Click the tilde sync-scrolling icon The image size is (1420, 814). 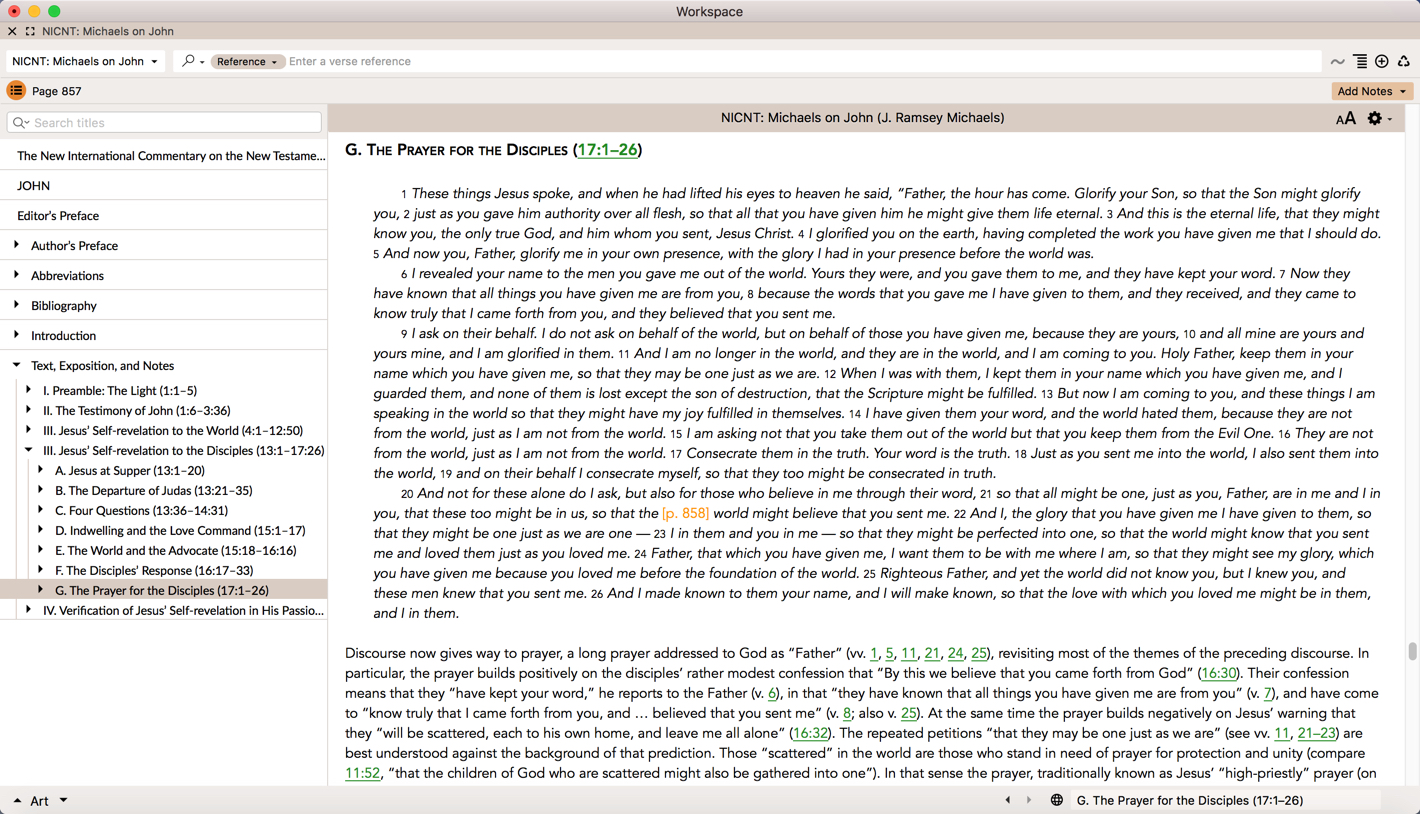pyautogui.click(x=1337, y=62)
